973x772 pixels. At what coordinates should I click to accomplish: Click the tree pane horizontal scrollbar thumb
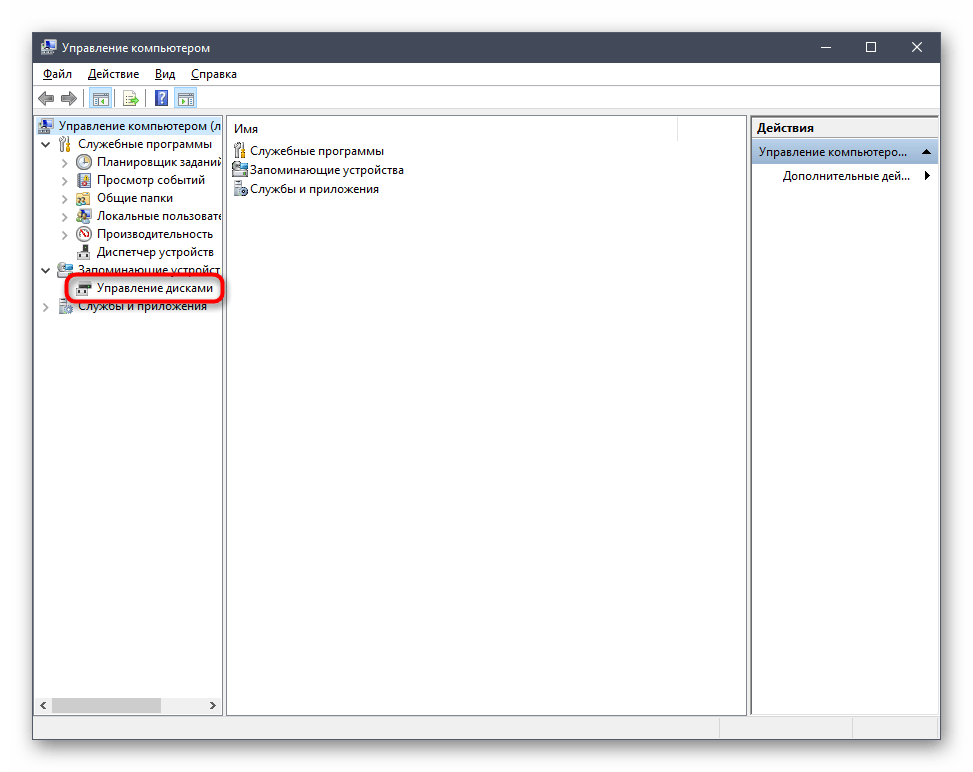point(106,705)
